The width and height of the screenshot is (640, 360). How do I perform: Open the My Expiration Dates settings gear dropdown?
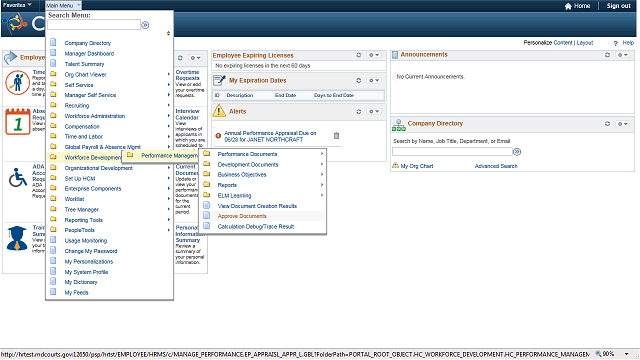(374, 80)
